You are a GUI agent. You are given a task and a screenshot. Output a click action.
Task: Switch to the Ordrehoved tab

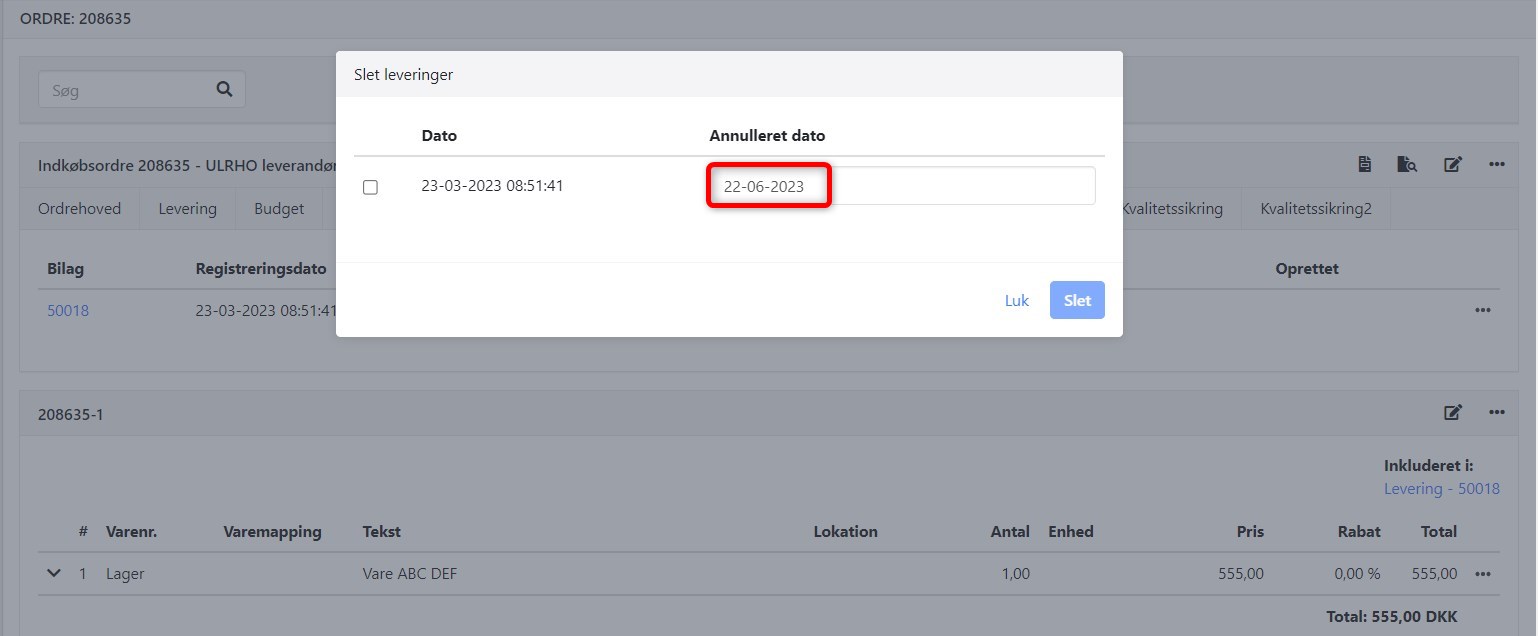click(x=79, y=209)
